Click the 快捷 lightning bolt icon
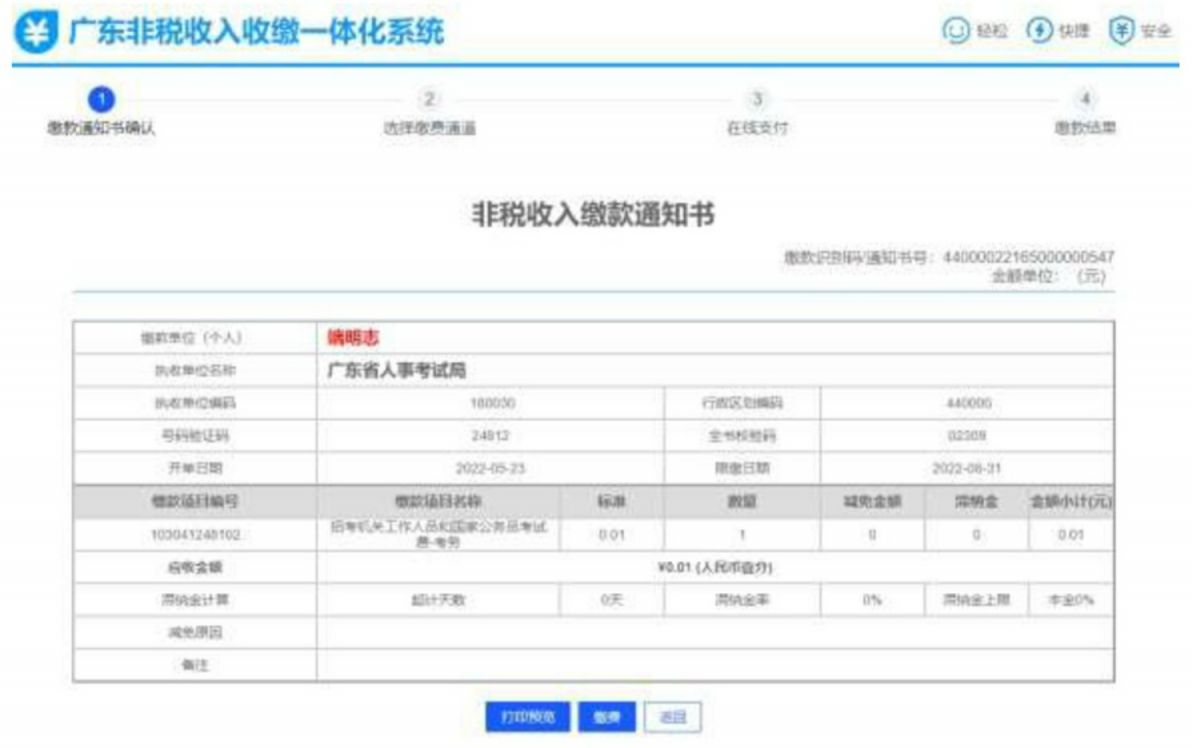This screenshot has height=748, width=1192. [x=1039, y=30]
